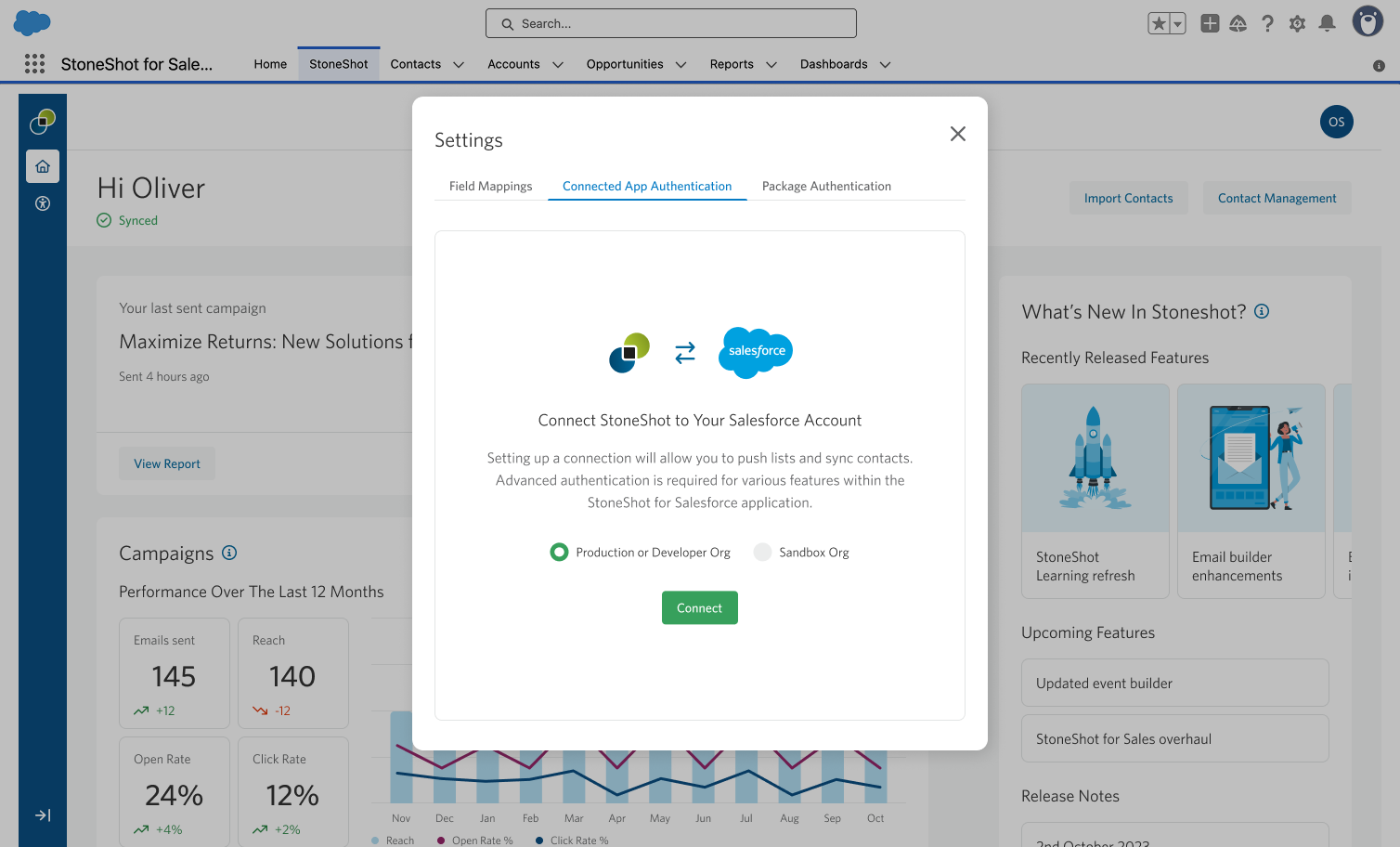Switch to Package Authentication tab
1400x847 pixels.
pos(826,186)
